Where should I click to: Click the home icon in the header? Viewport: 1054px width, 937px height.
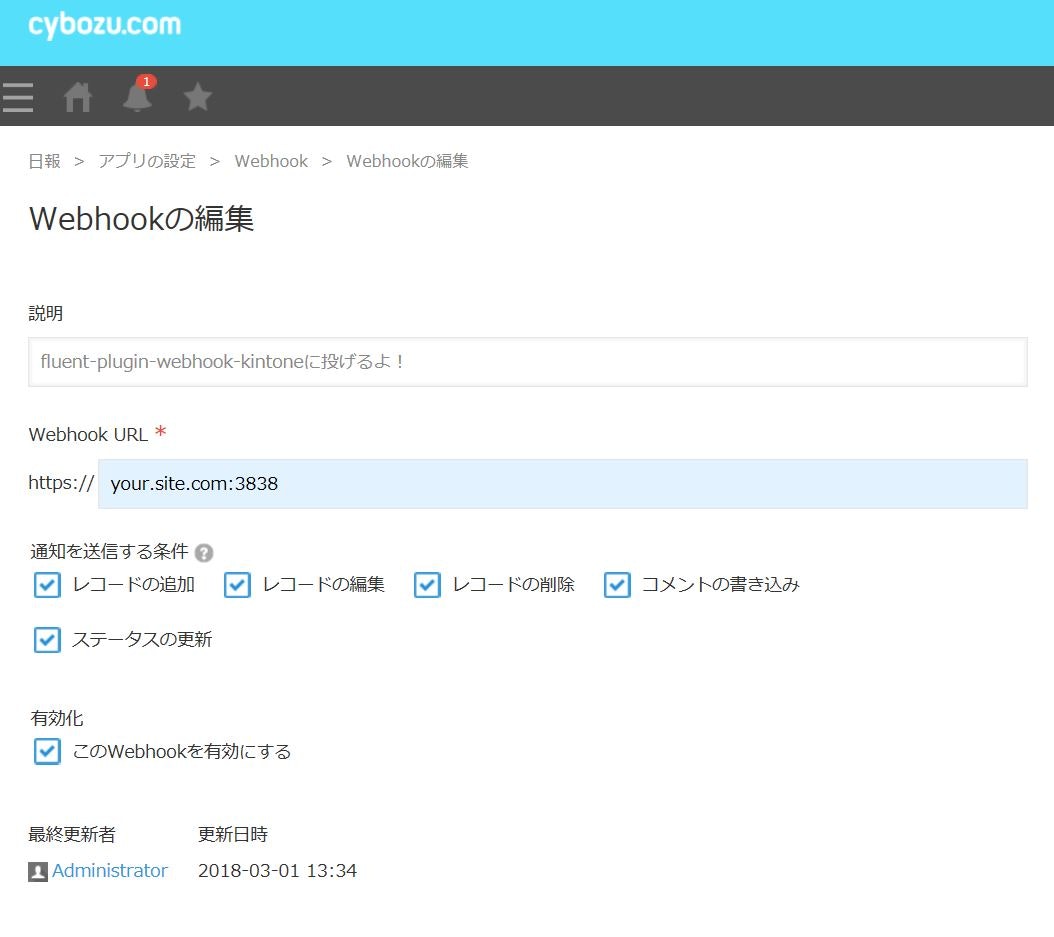(x=78, y=96)
